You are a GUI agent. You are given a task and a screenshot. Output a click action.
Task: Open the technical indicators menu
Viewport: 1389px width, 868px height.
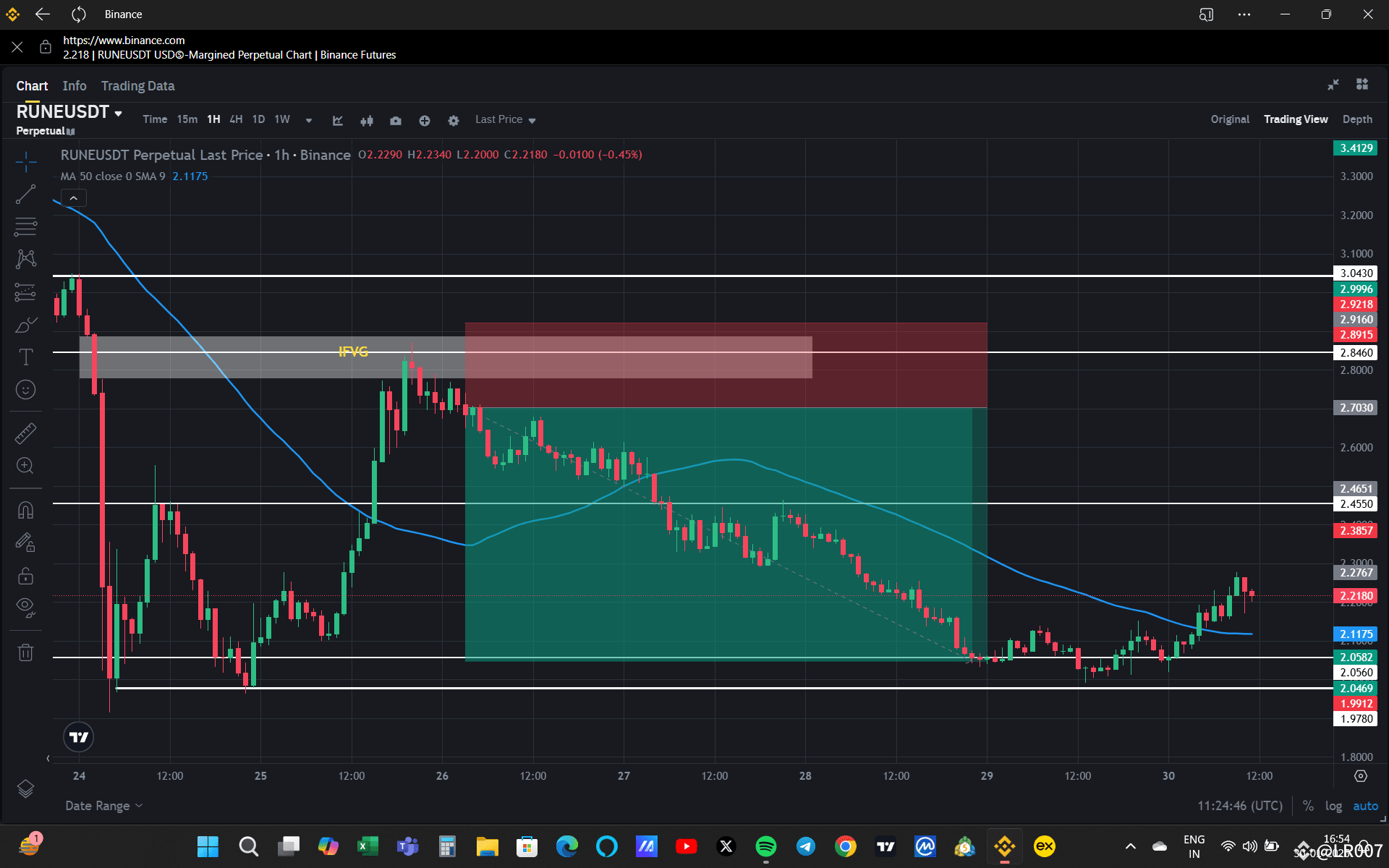[338, 120]
